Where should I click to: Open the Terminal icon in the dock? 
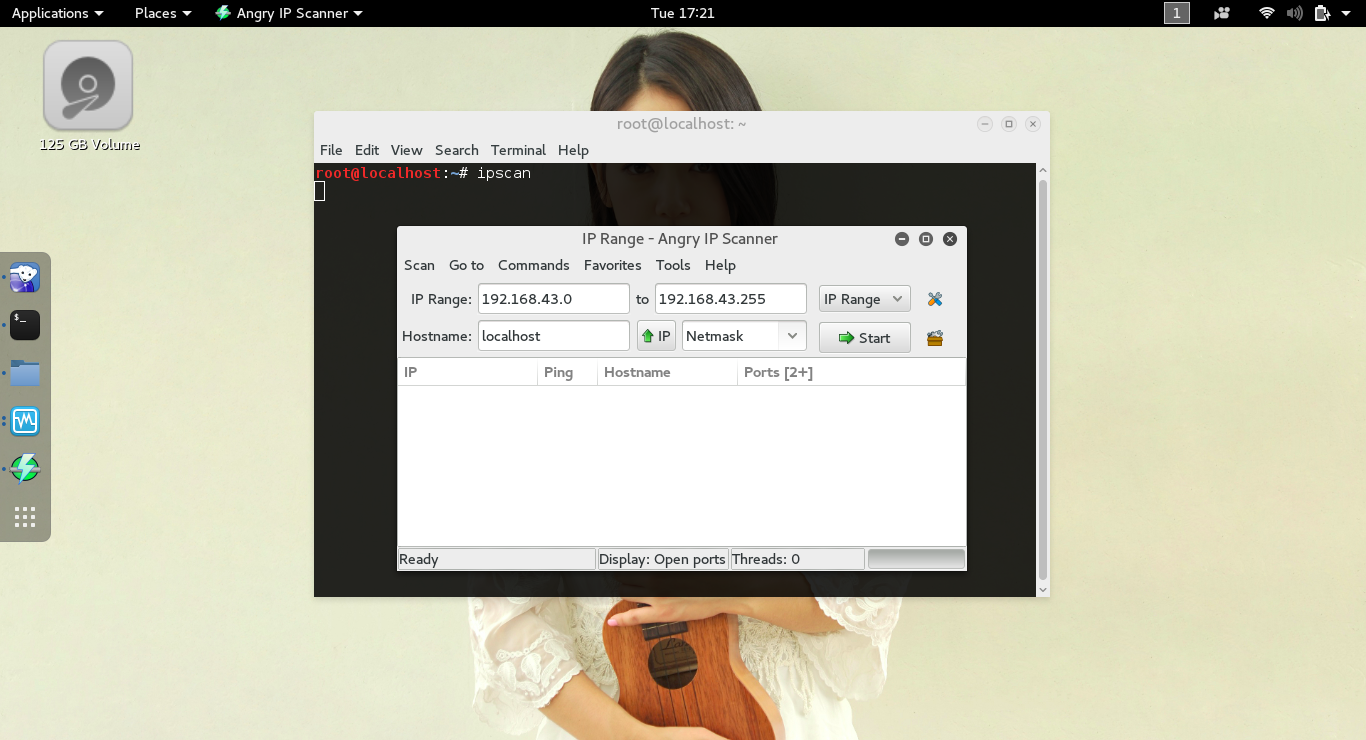25,325
